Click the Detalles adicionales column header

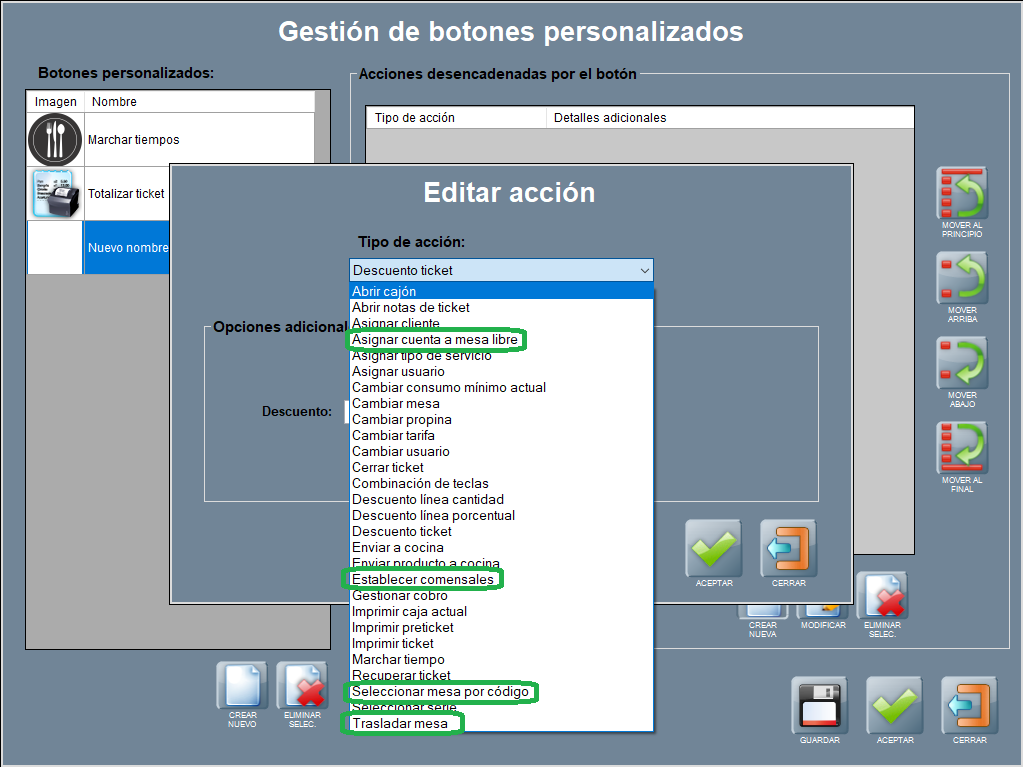[x=730, y=118]
